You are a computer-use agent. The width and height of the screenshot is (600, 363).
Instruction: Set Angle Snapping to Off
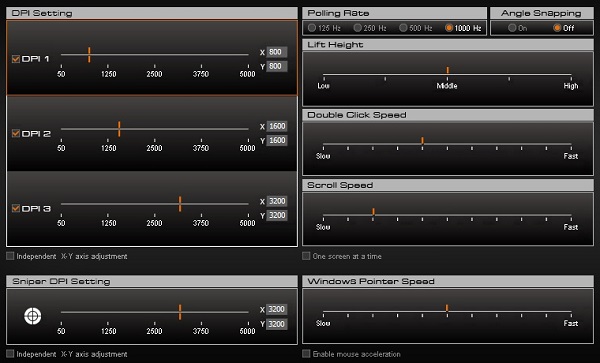coord(557,28)
